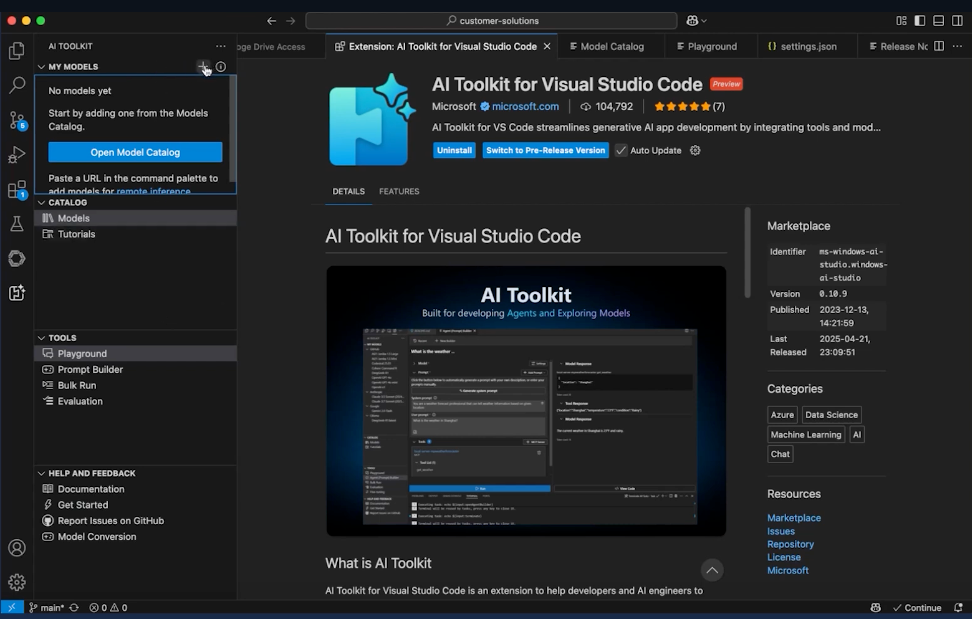Viewport: 972px width, 619px height.
Task: Click the customer-solutions search field
Action: point(491,20)
